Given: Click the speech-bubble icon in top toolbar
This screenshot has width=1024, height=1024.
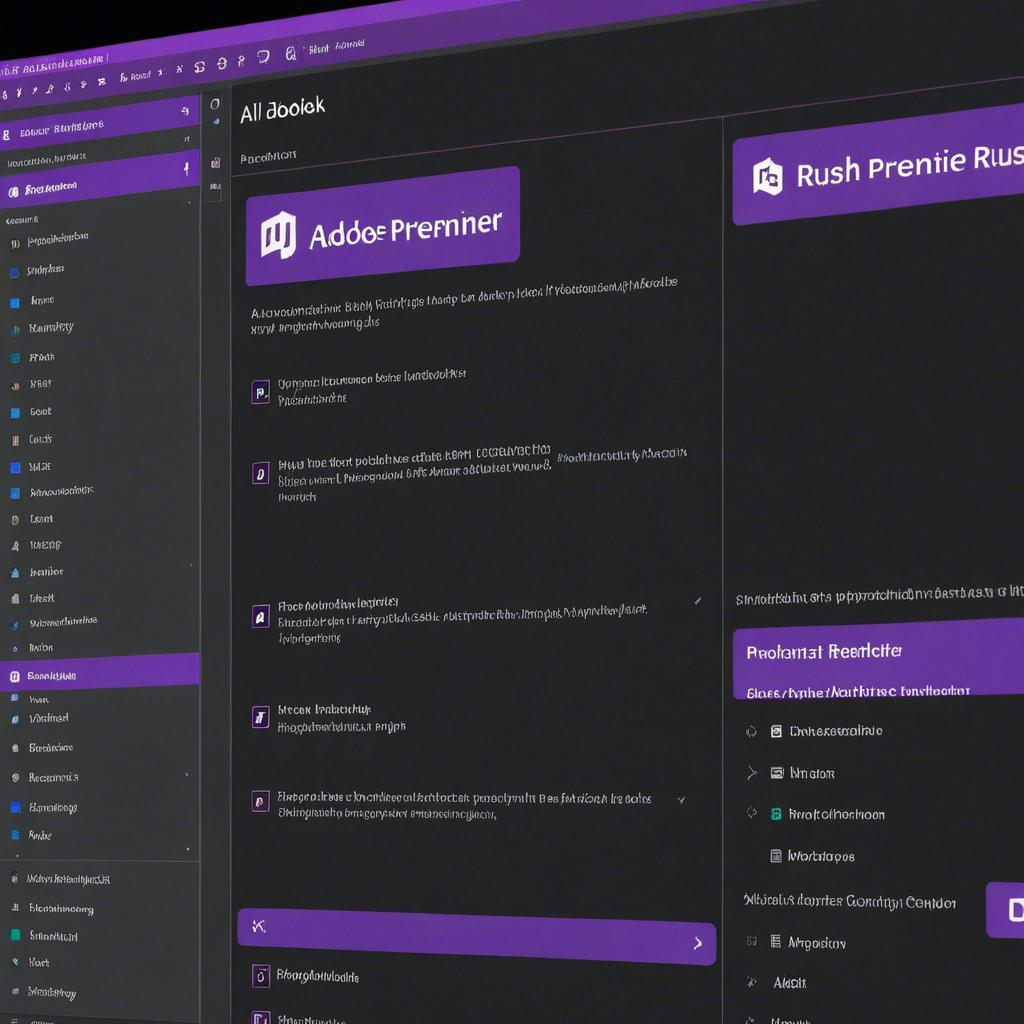Looking at the screenshot, I should tap(263, 57).
